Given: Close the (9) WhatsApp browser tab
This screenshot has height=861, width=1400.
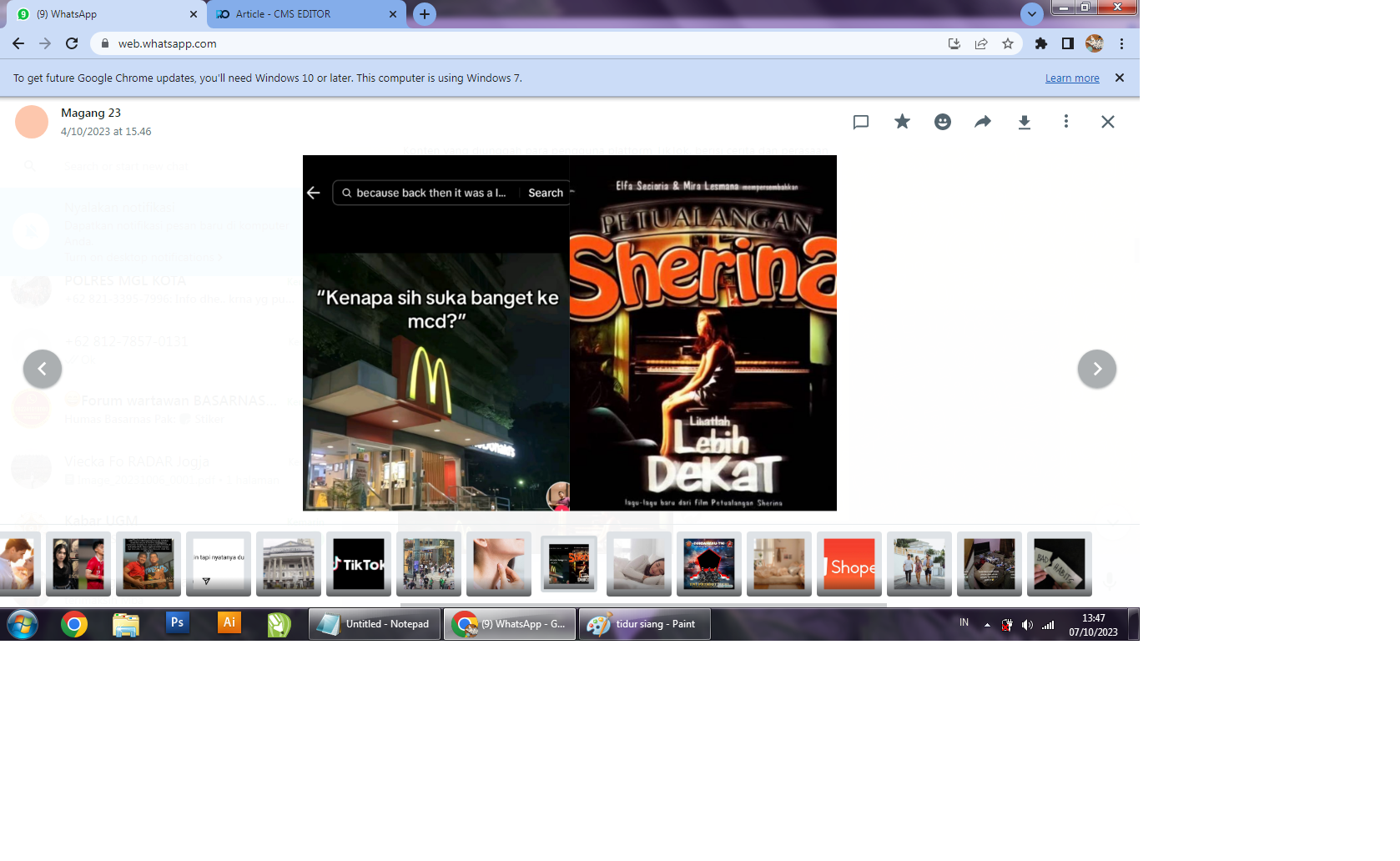Looking at the screenshot, I should pyautogui.click(x=194, y=14).
